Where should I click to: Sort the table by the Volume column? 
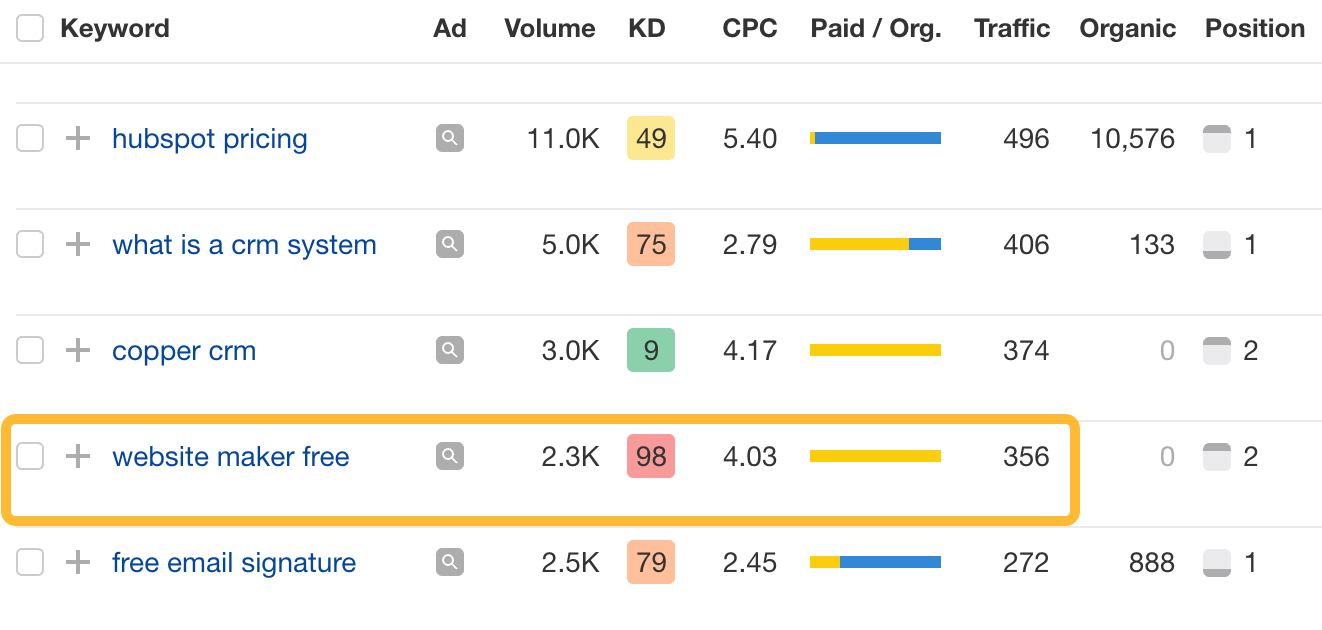(549, 28)
